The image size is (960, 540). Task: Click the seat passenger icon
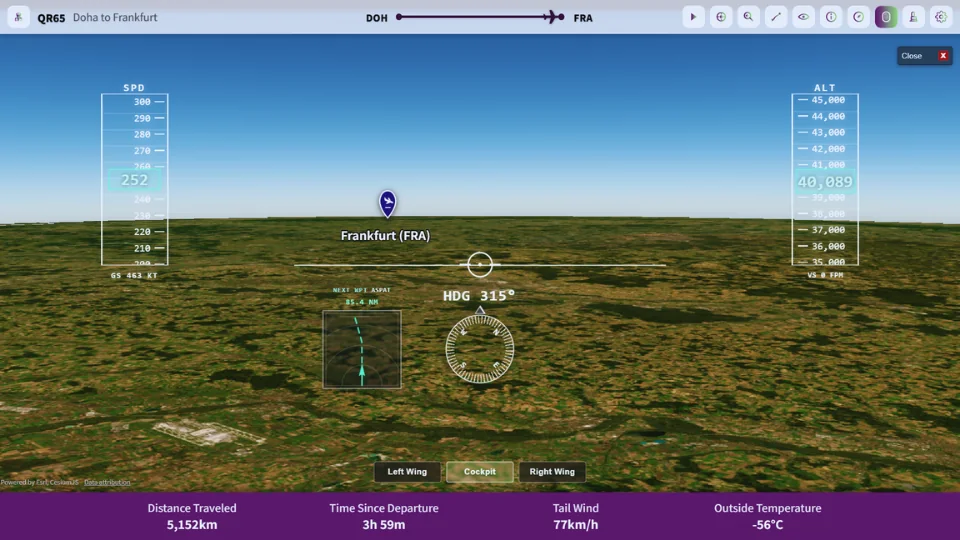click(913, 17)
